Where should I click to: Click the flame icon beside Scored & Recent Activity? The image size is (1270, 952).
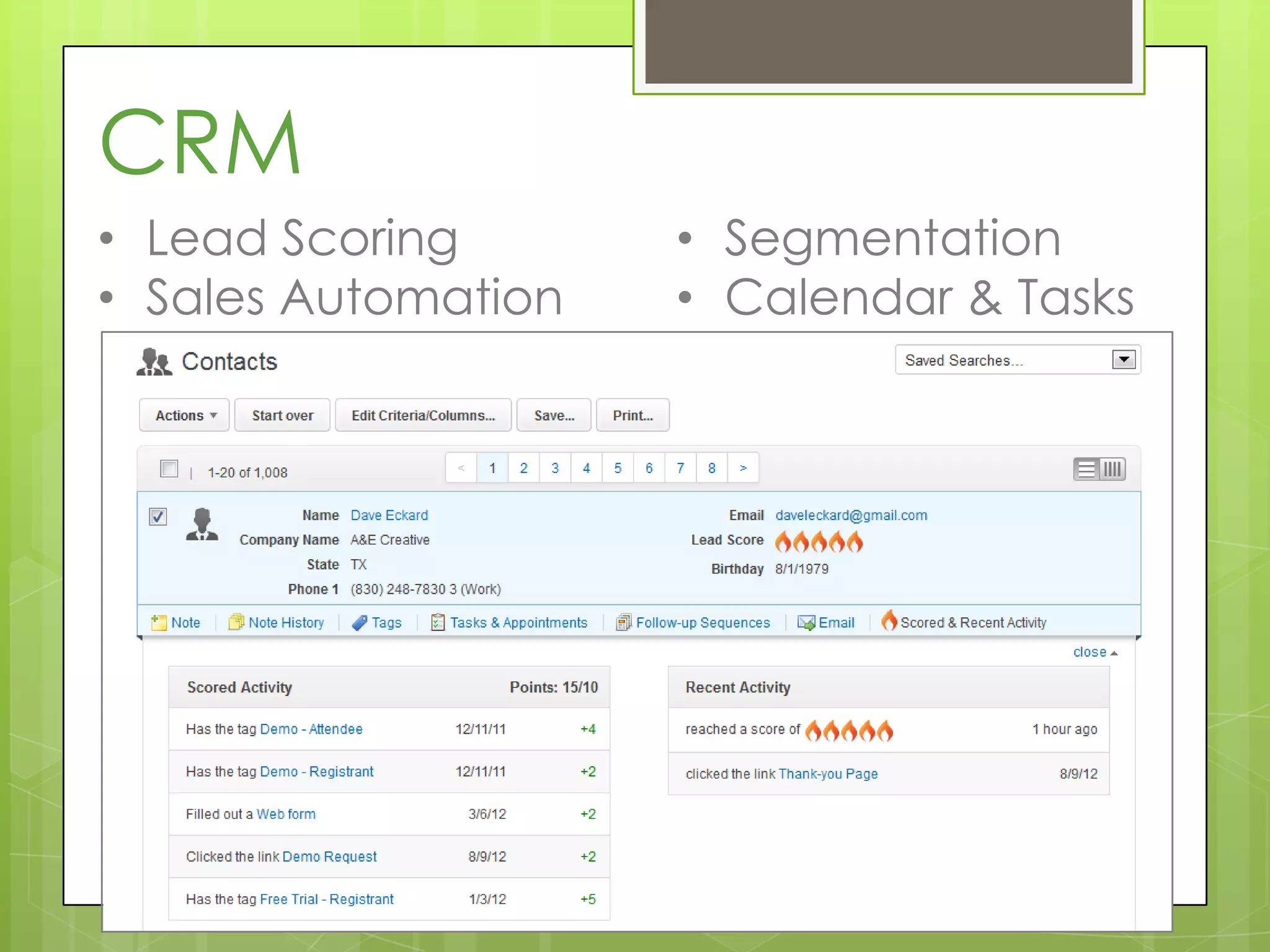[889, 620]
